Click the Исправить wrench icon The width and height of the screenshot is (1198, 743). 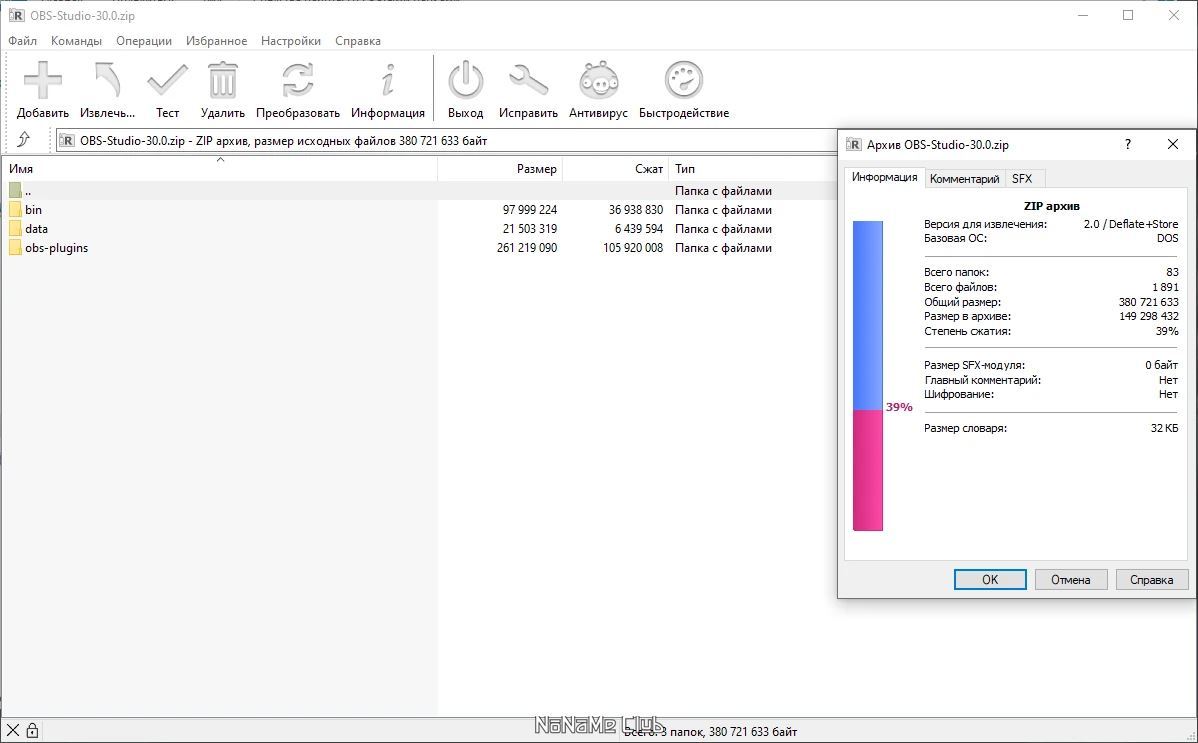pyautogui.click(x=528, y=79)
